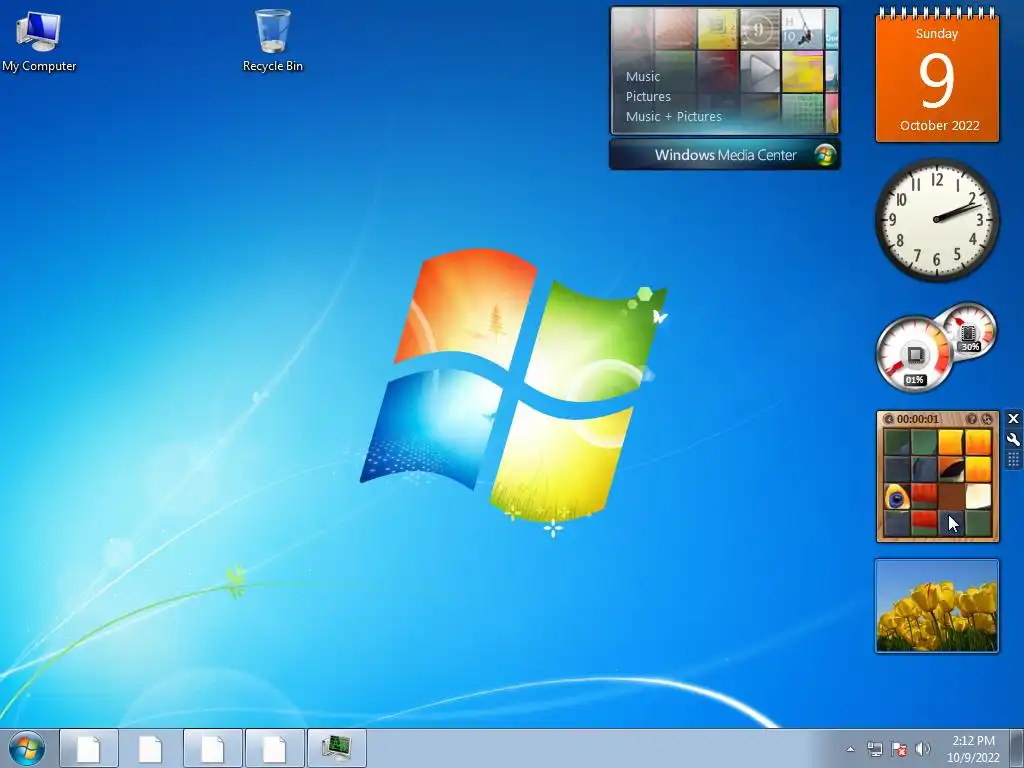Shuffle the puzzle with solve/shuffle icon
Screen dimensions: 1024x768
[986, 419]
